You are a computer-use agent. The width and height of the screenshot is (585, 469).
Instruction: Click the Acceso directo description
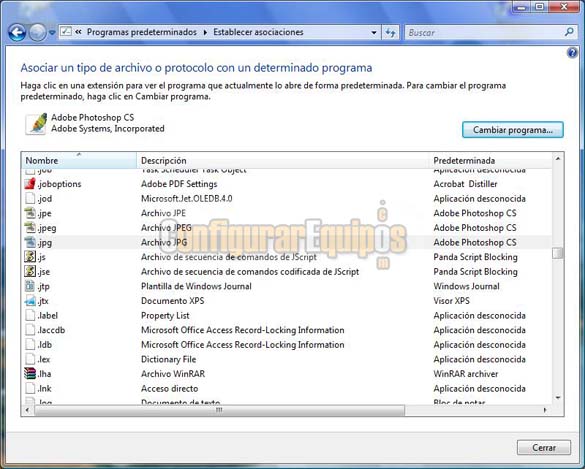click(170, 388)
